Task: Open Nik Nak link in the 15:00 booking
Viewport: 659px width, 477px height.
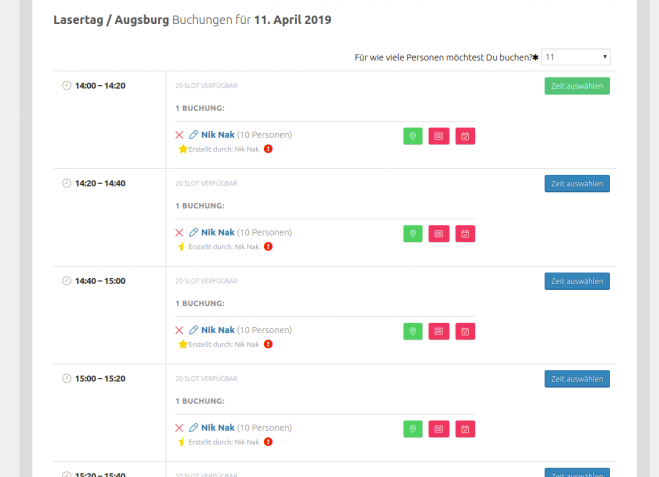Action: pos(217,427)
